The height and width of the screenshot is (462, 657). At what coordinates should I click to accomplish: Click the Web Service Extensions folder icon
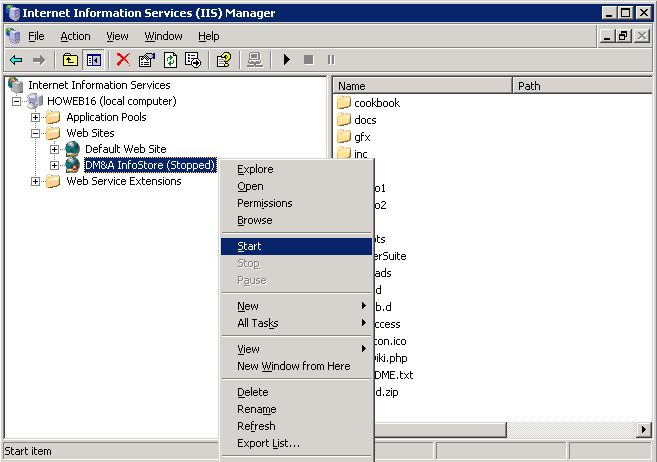(53, 181)
